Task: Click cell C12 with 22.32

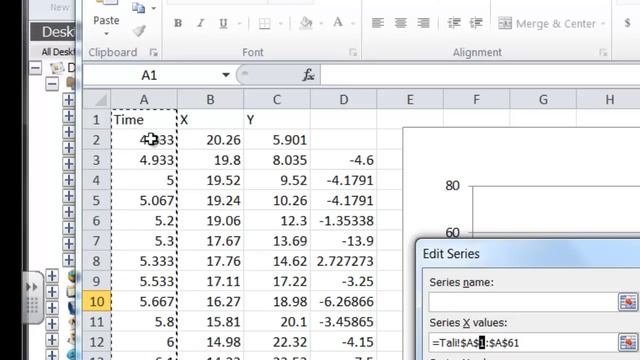Action: tap(277, 342)
